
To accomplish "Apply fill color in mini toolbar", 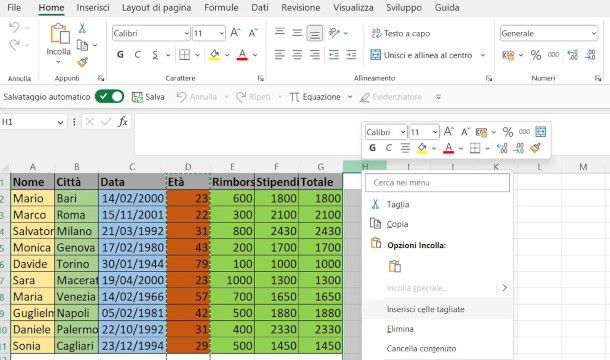I will point(422,148).
